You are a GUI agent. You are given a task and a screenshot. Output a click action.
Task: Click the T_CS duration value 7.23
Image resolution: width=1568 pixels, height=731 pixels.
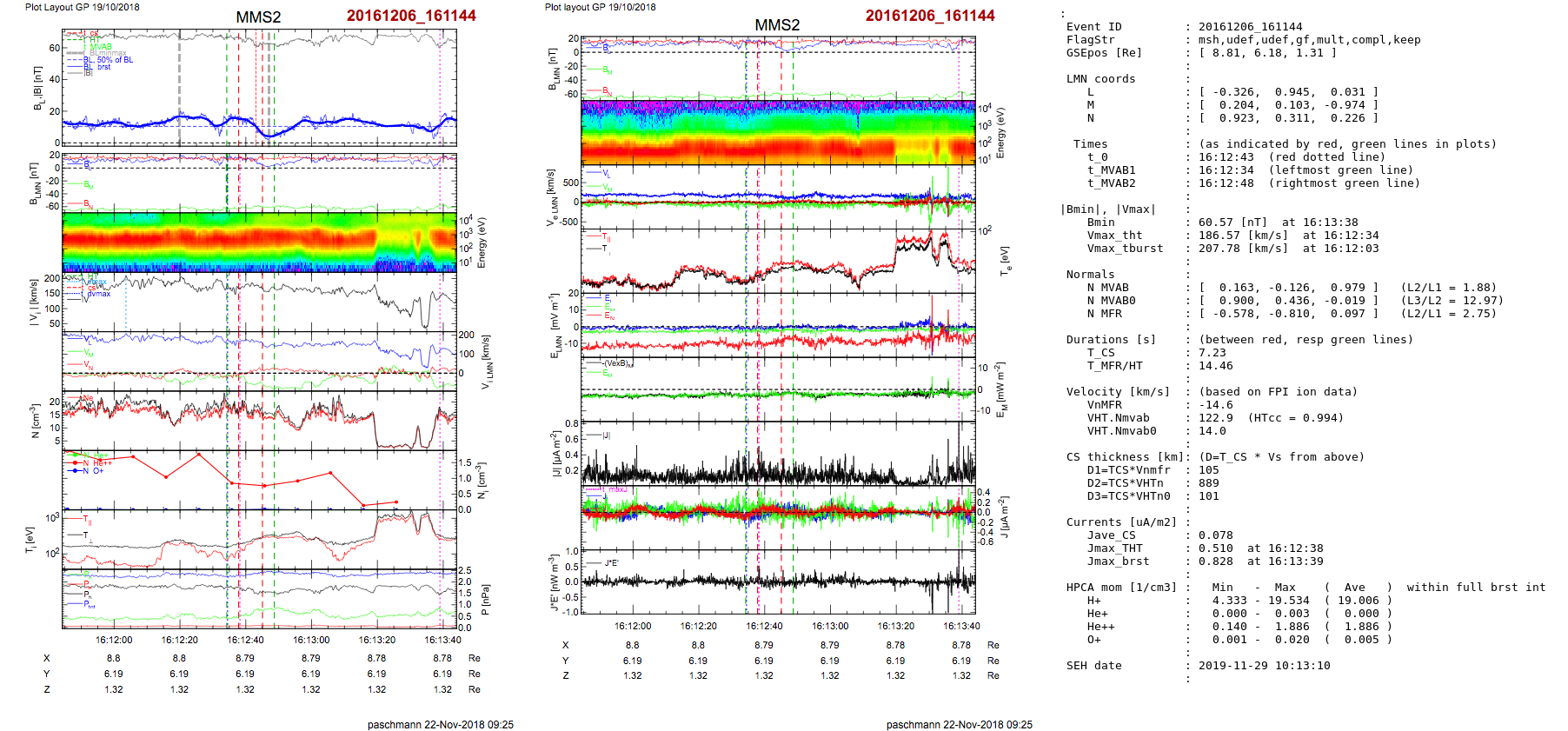[1212, 353]
